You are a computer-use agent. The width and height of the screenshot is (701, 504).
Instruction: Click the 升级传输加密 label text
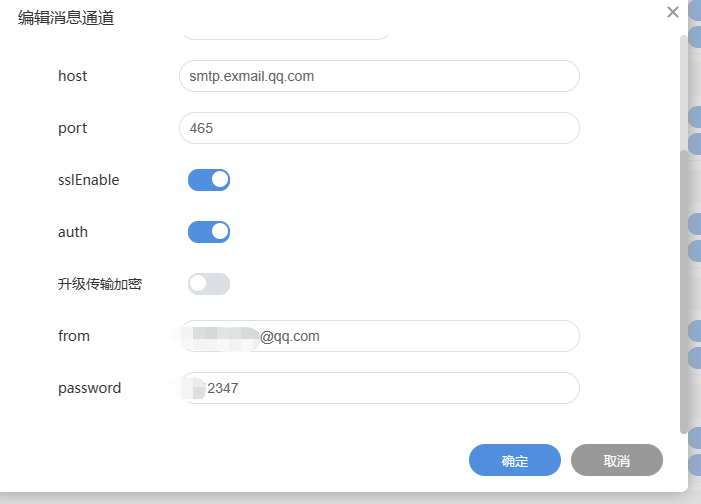[100, 284]
